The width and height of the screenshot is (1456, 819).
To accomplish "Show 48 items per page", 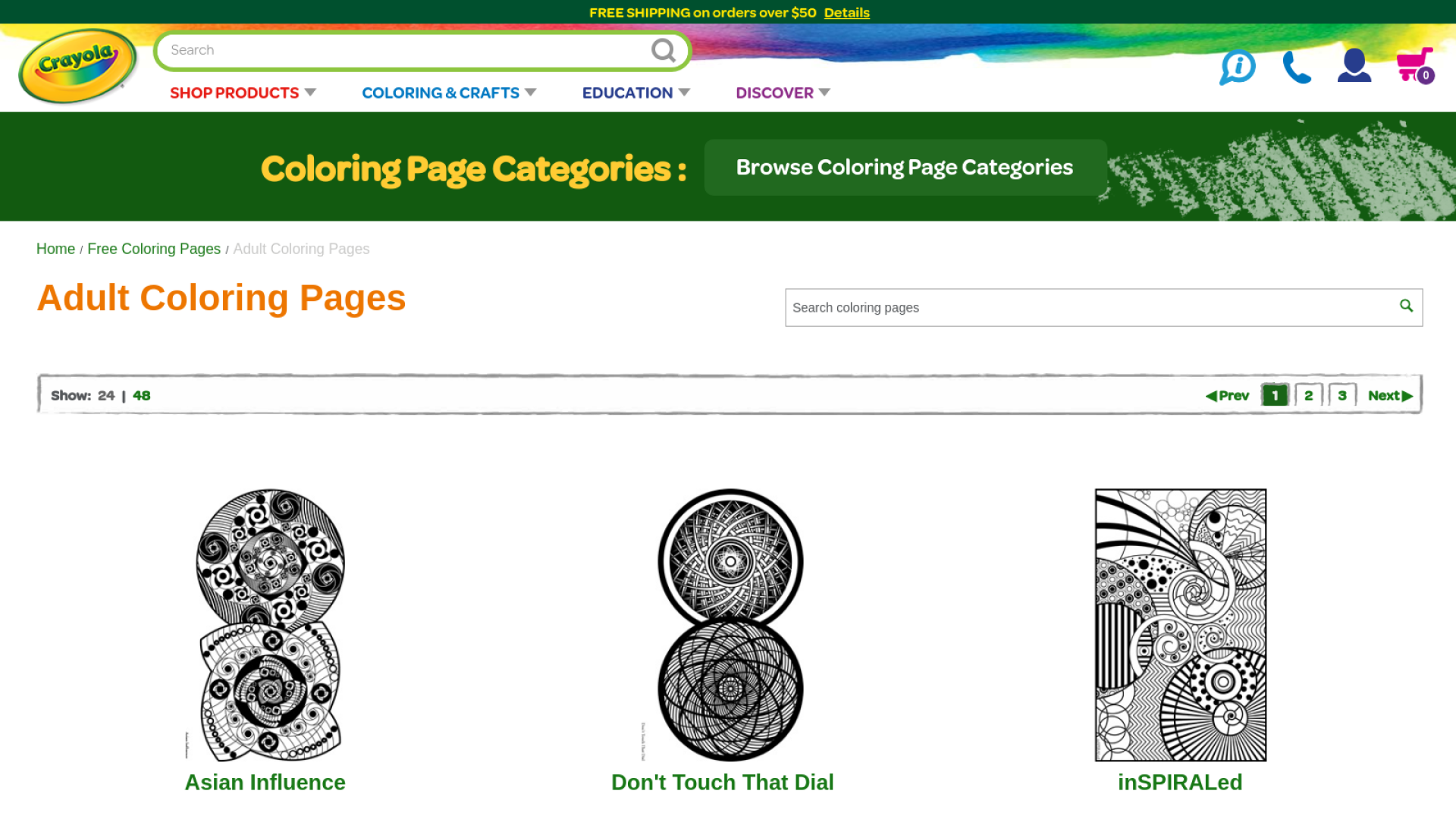I will [x=142, y=396].
